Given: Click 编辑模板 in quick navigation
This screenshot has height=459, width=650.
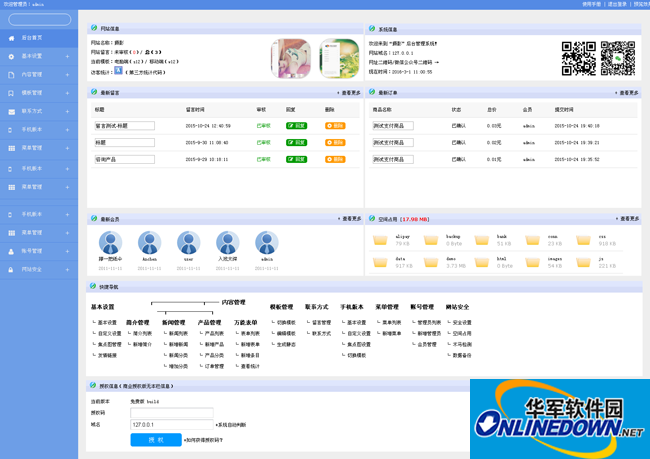Looking at the screenshot, I should 286,333.
